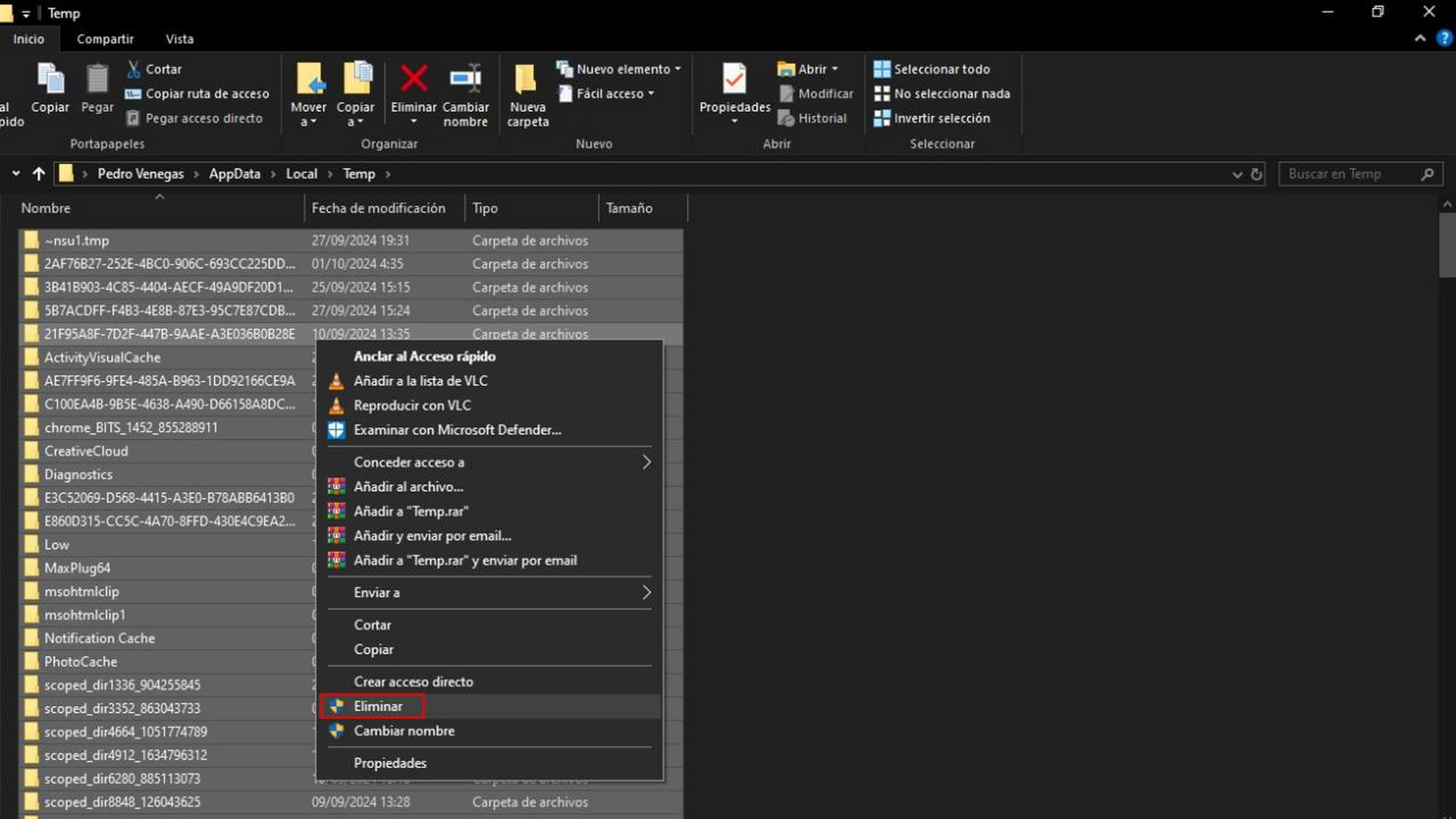
Task: Click the Up arrow navigation button
Action: pos(38,174)
